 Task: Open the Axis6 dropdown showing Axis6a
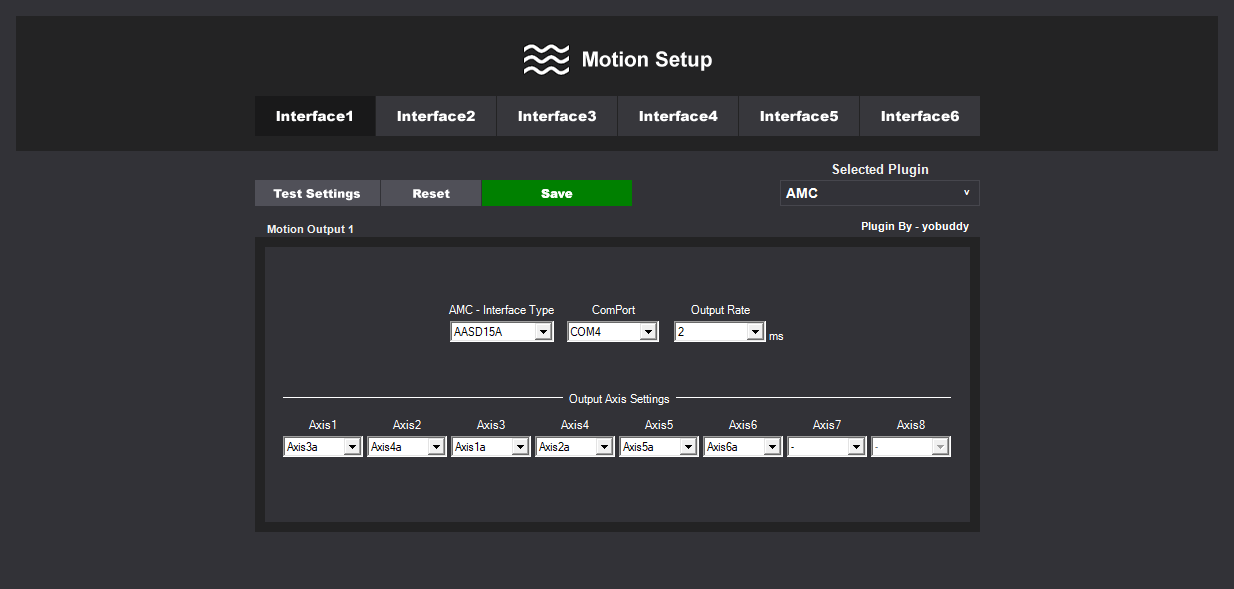tap(743, 447)
